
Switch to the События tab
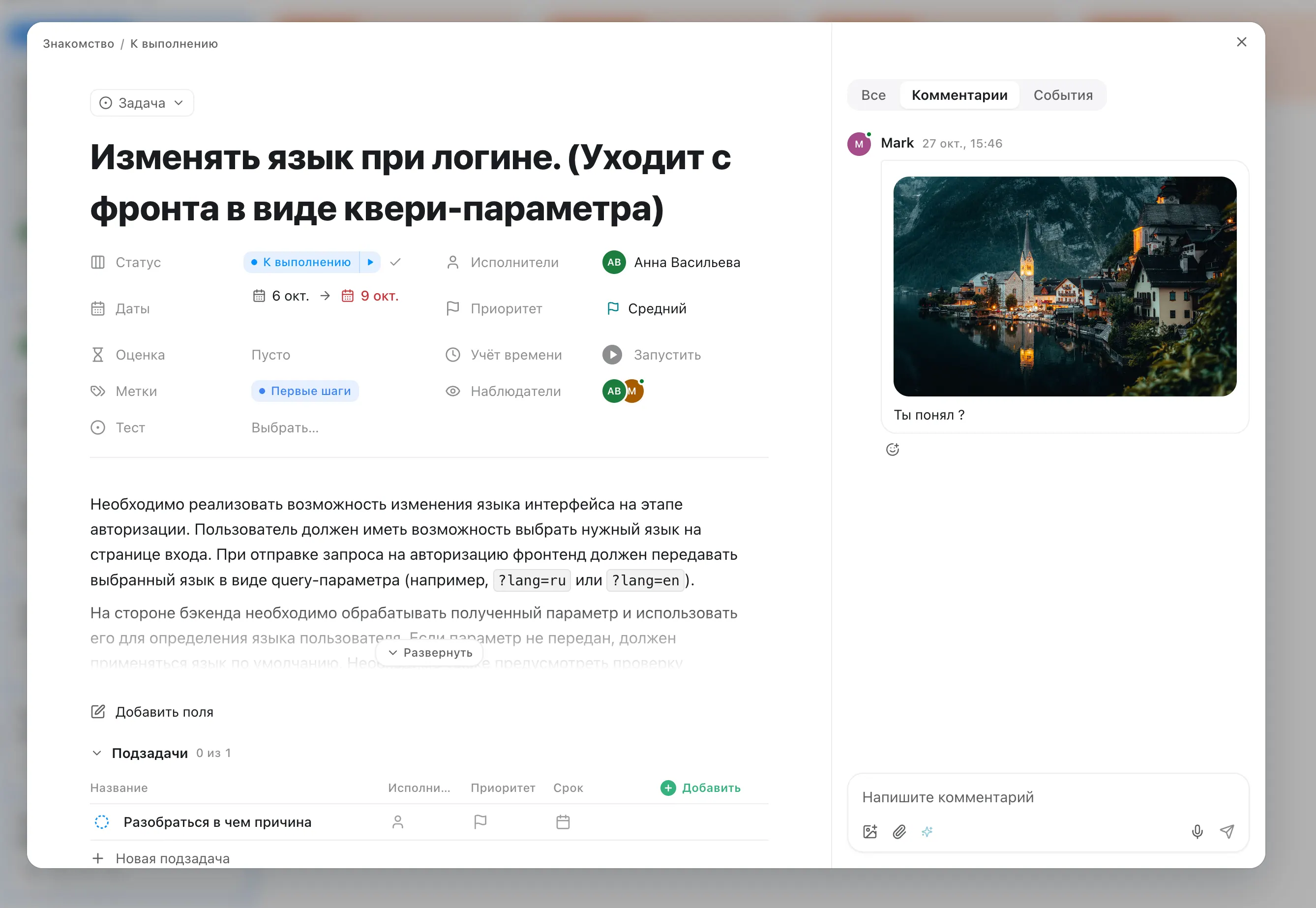coord(1063,95)
